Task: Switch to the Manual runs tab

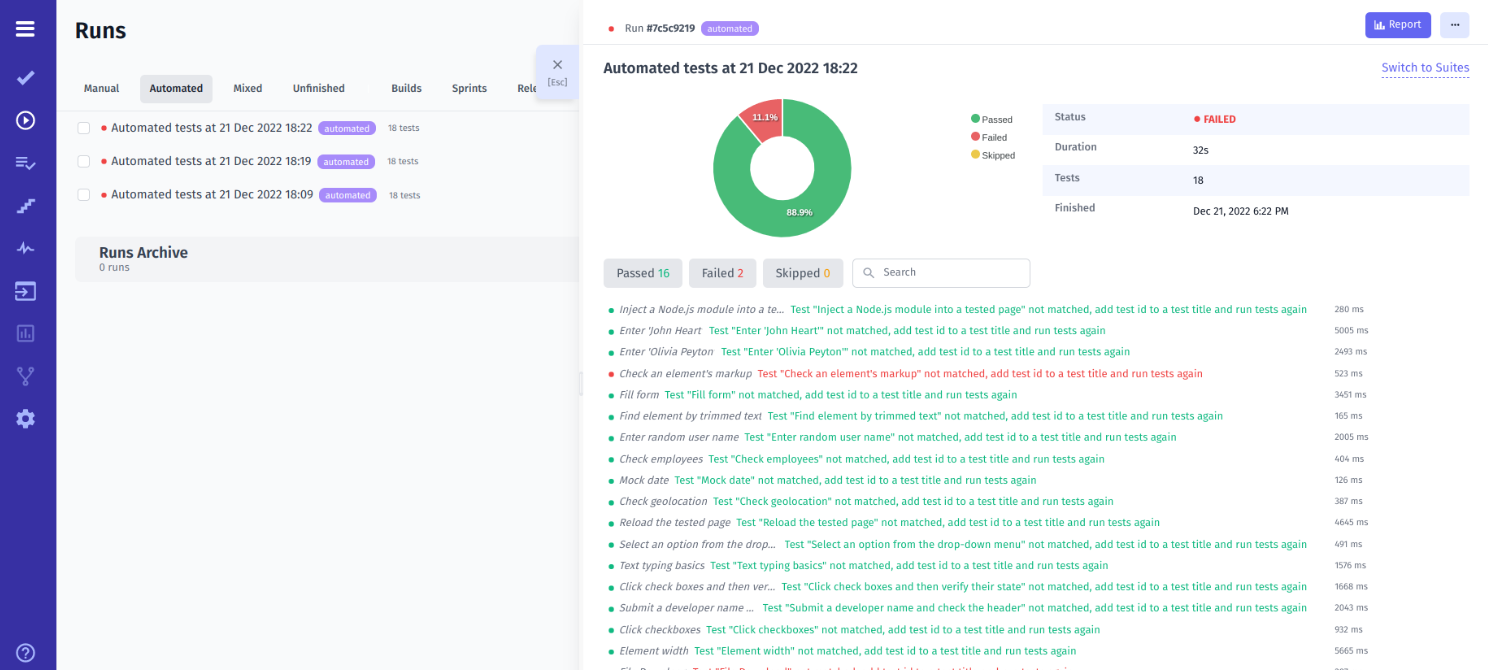Action: [x=100, y=88]
